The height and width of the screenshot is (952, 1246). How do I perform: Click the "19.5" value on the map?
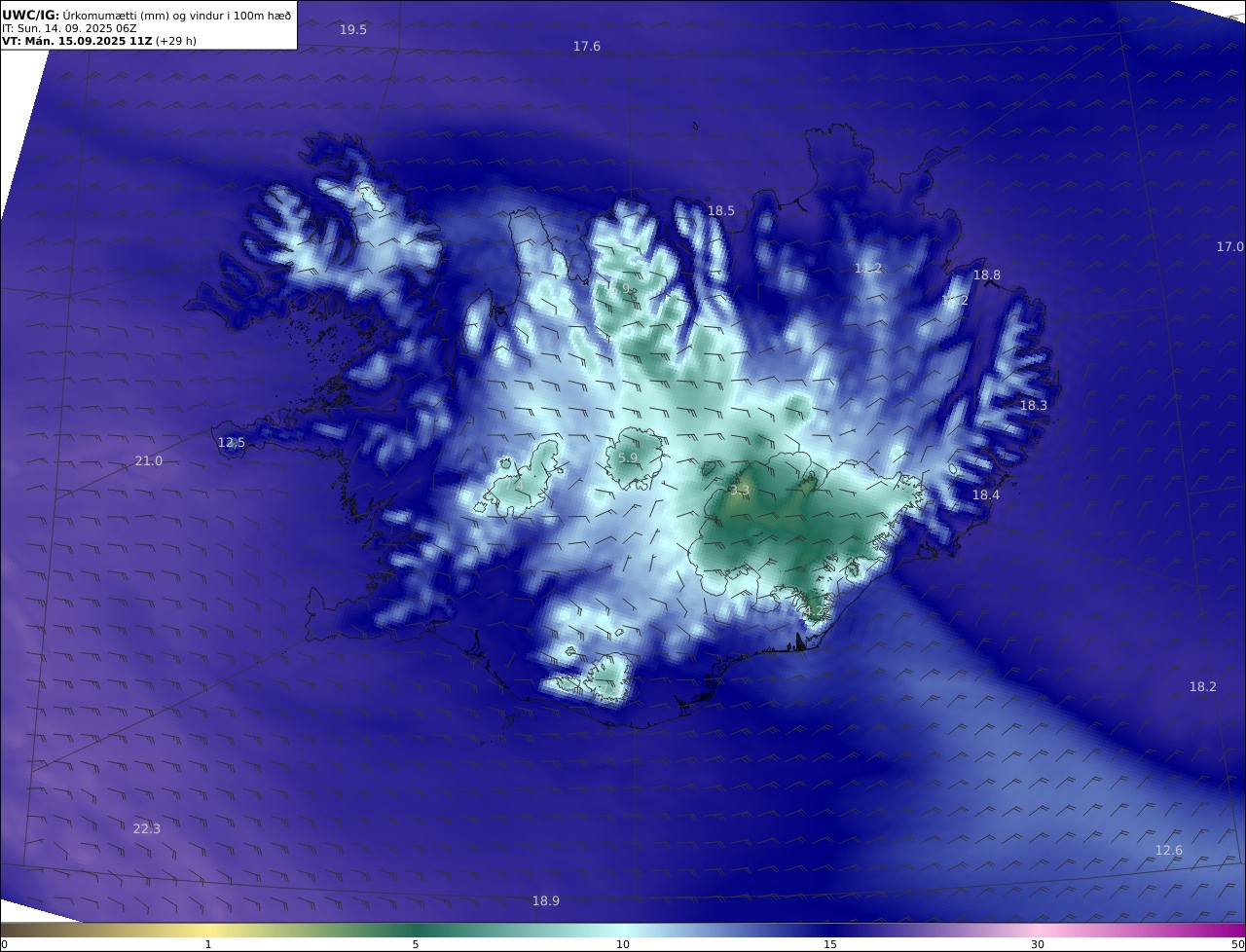point(353,30)
